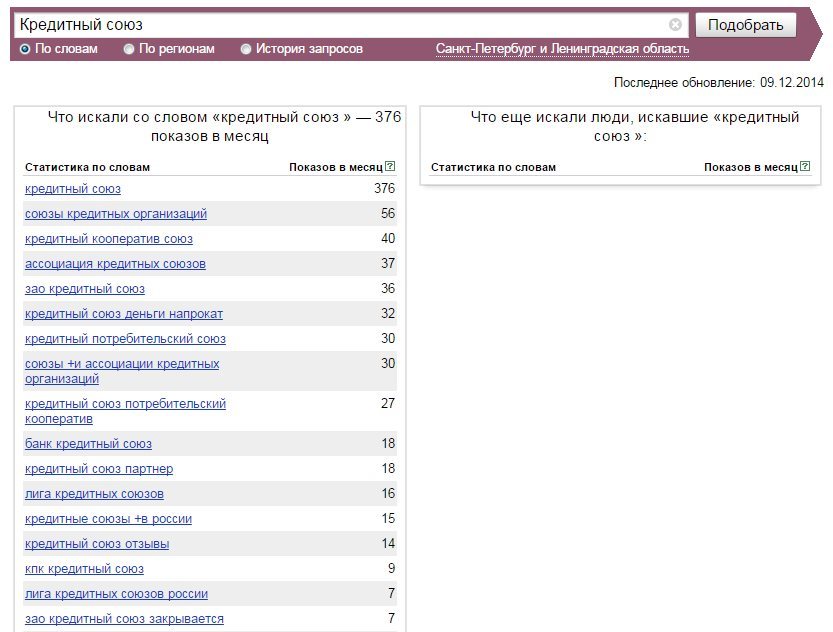Open the help icon in the left table header
The height and width of the screenshot is (632, 833).
[390, 166]
